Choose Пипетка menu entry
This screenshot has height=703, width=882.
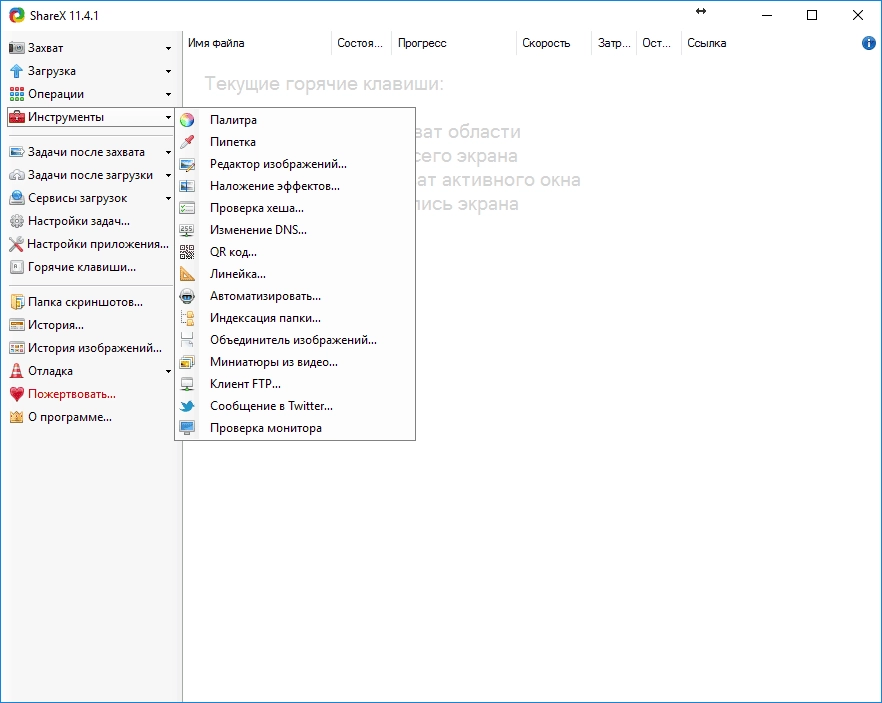pyautogui.click(x=295, y=142)
